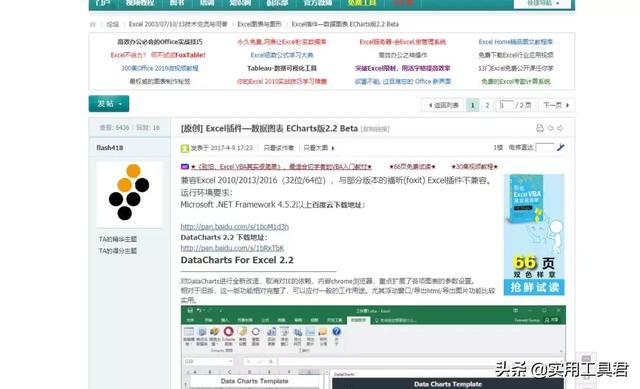The image size is (640, 389).
Task: Click the 下一页 next page button
Action: (556, 105)
